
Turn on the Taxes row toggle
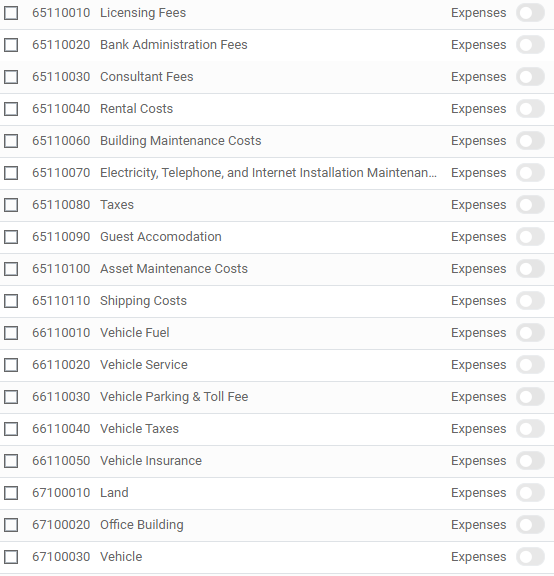(530, 205)
